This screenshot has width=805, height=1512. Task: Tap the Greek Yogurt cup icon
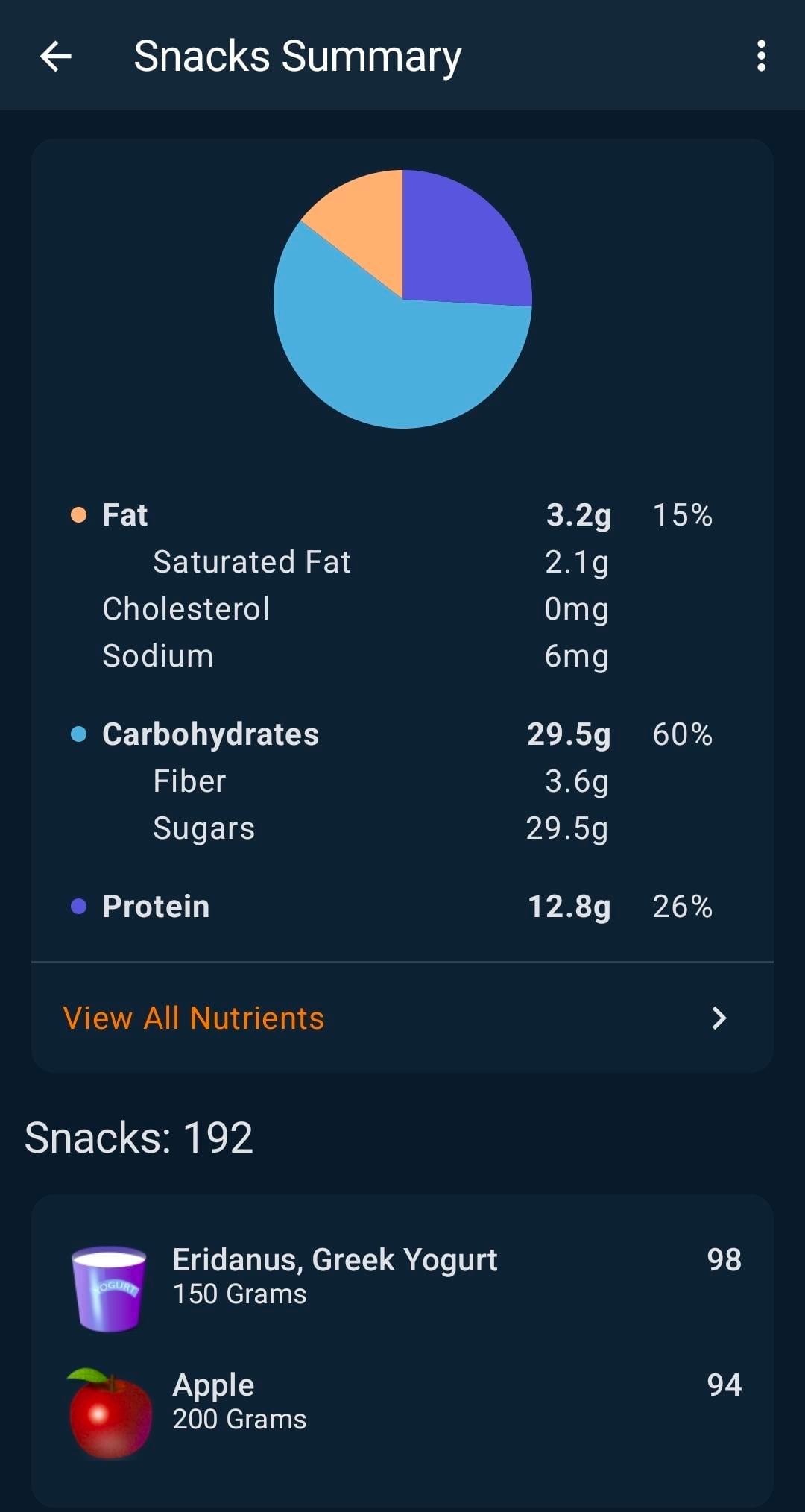pyautogui.click(x=110, y=1288)
